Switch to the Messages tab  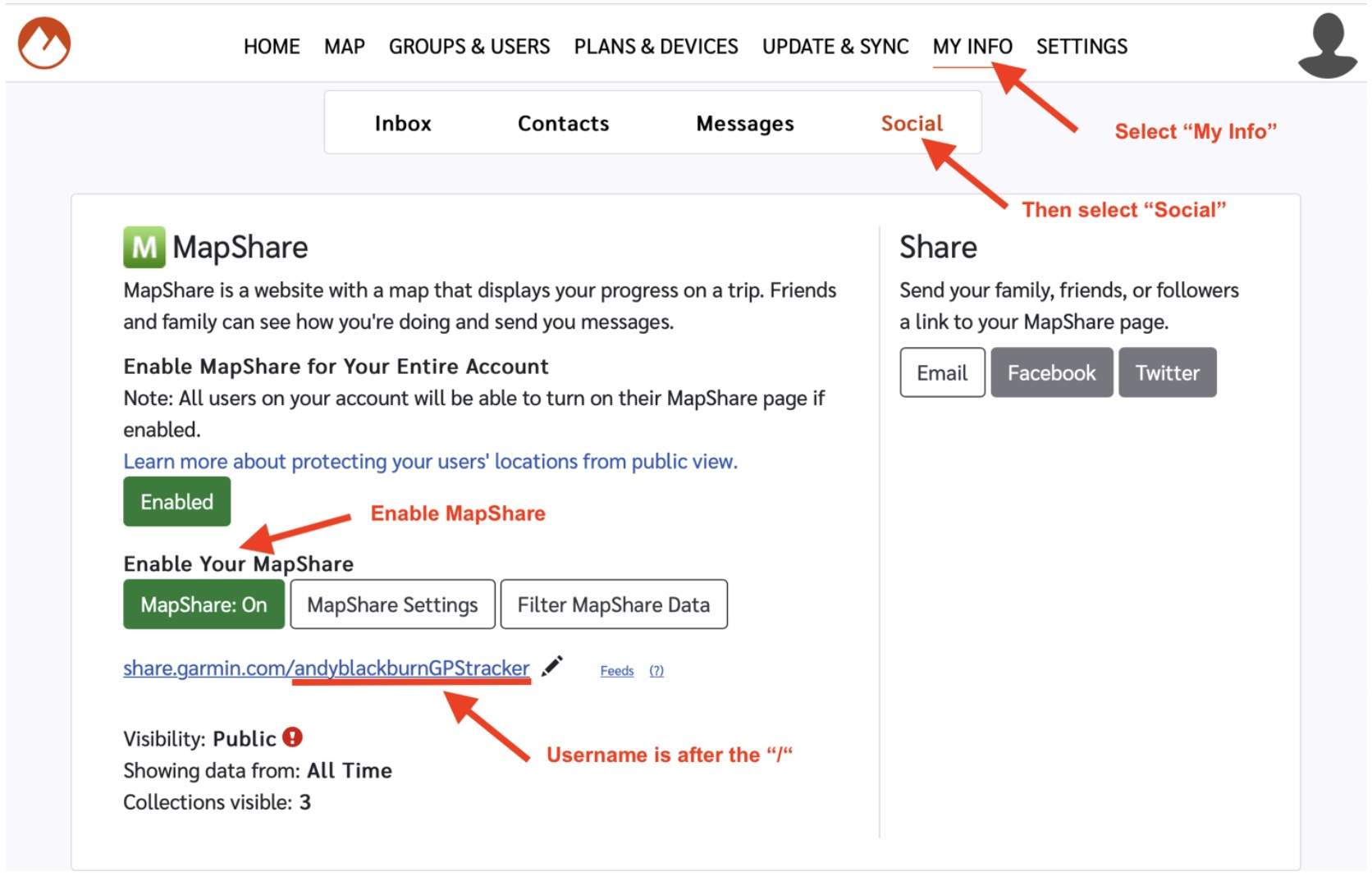[745, 124]
